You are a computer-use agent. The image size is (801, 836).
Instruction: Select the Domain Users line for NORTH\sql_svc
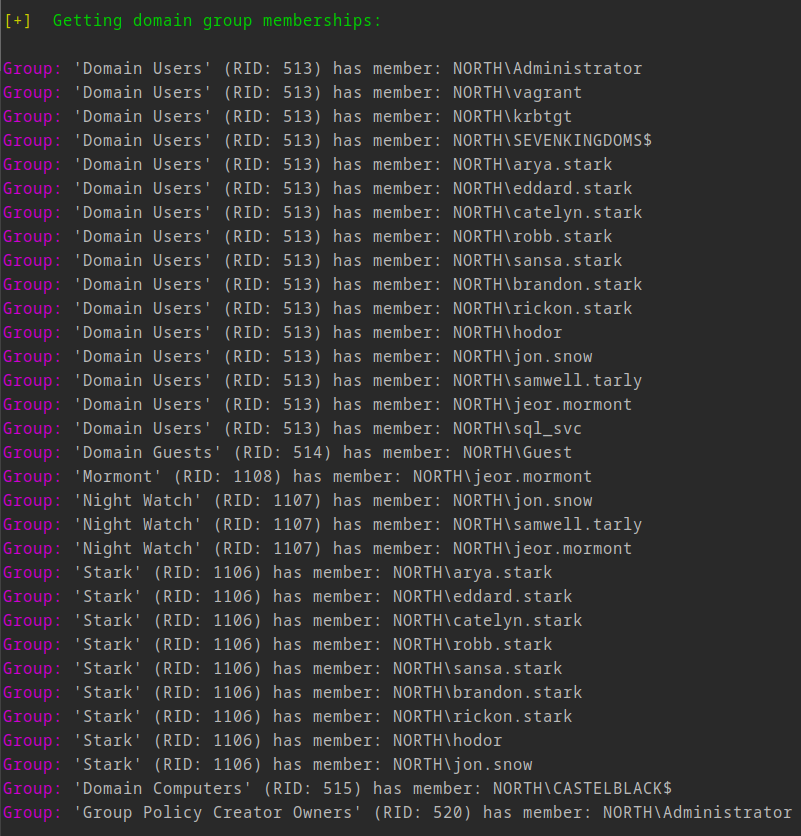click(293, 429)
